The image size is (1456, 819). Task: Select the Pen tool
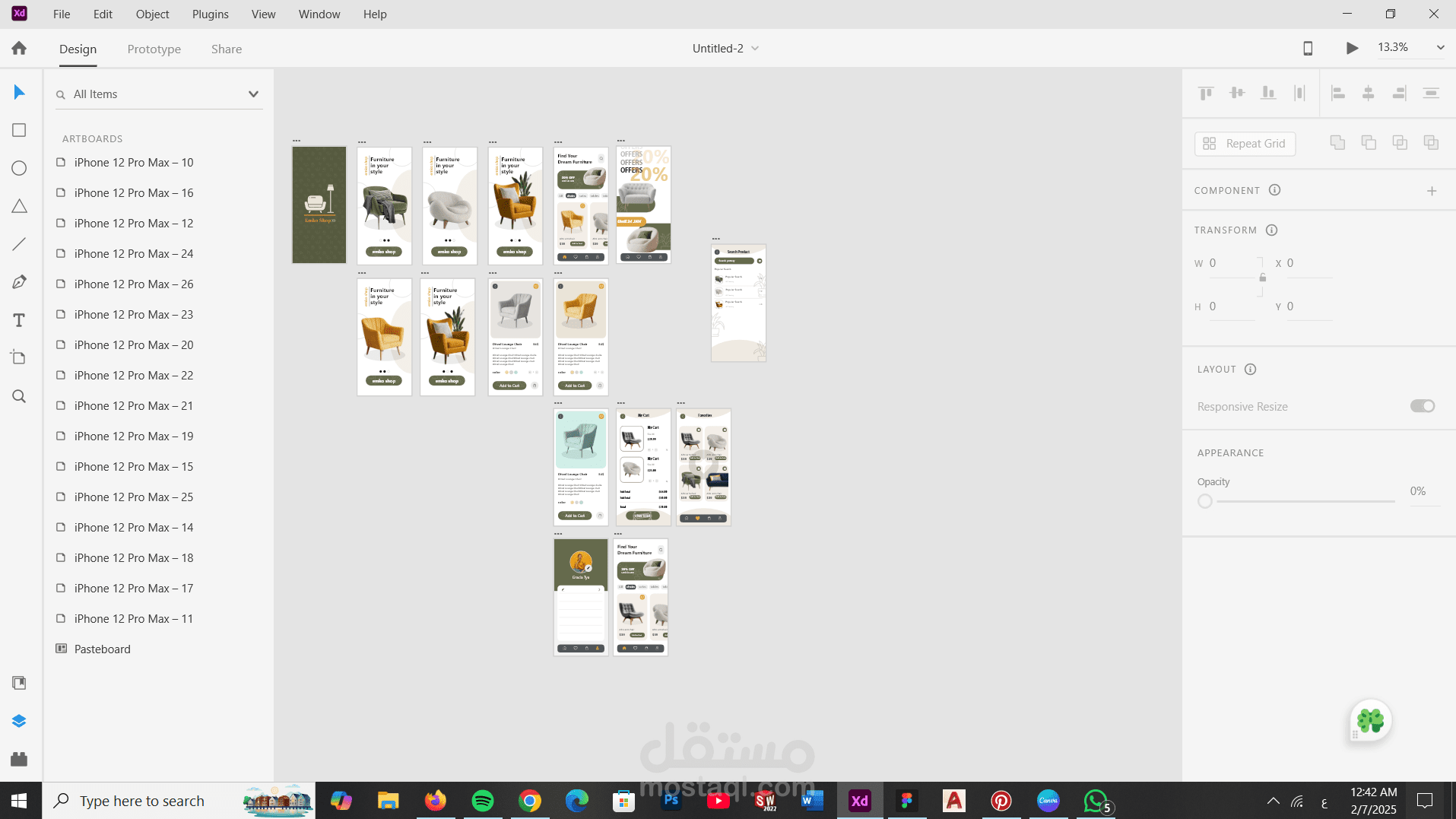[x=19, y=282]
